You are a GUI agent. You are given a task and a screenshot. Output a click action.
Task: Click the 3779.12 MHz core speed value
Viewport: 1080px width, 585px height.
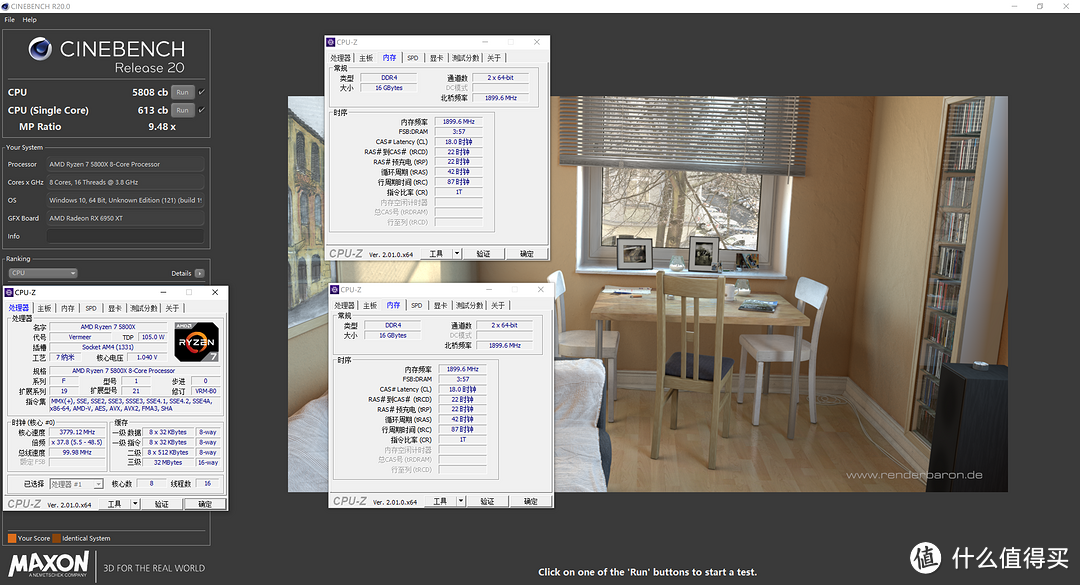(77, 432)
